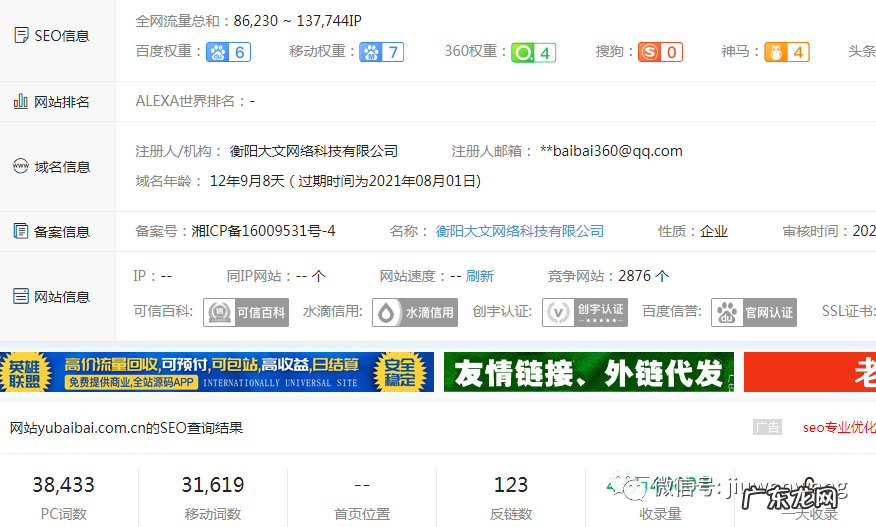This screenshot has width=876, height=527.
Task: Open the Baidu weight badge showing 6
Action: point(228,52)
